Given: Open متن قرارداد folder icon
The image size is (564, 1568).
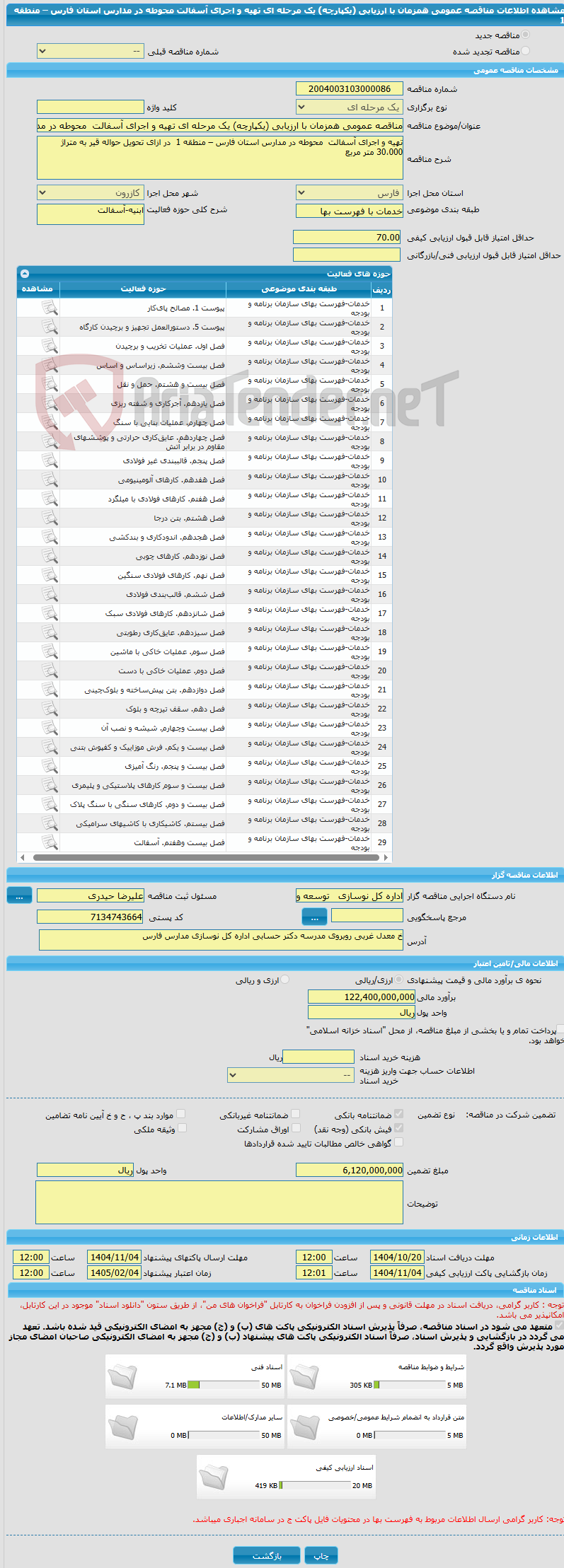Looking at the screenshot, I should [x=304, y=1426].
